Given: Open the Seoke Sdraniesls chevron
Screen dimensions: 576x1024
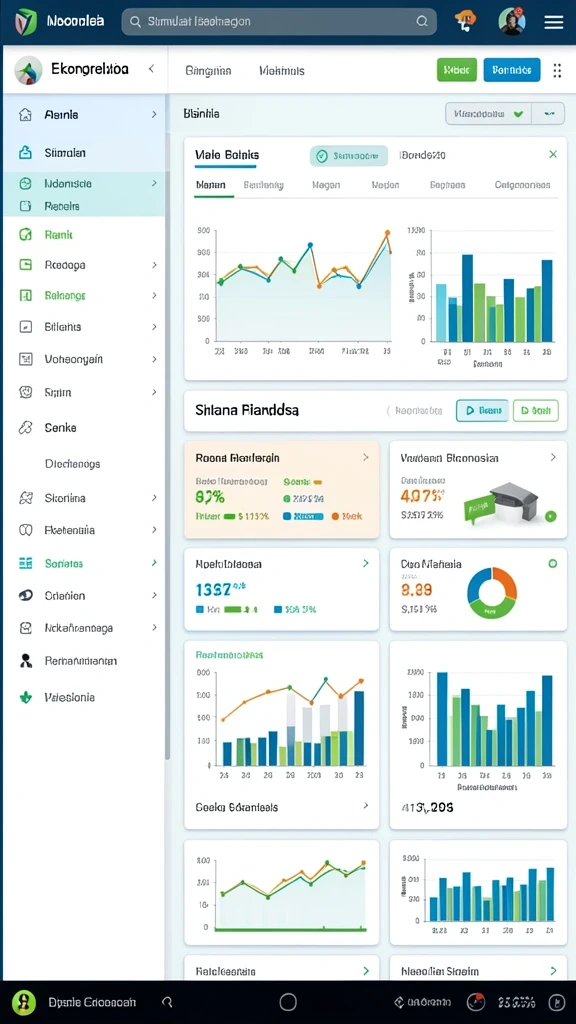Looking at the screenshot, I should [x=366, y=806].
